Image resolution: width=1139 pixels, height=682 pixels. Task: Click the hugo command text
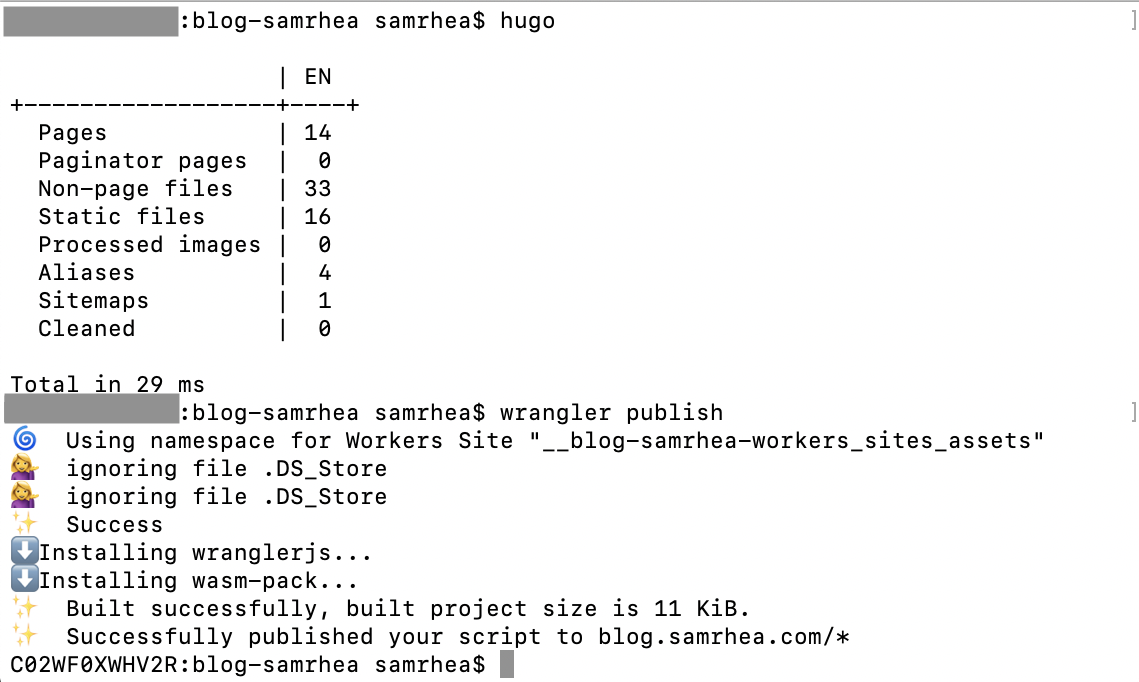coord(527,22)
